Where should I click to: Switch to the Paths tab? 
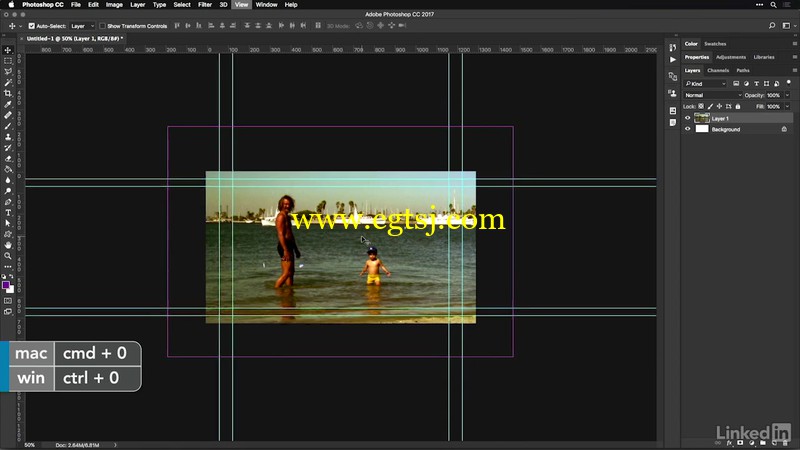[x=743, y=70]
